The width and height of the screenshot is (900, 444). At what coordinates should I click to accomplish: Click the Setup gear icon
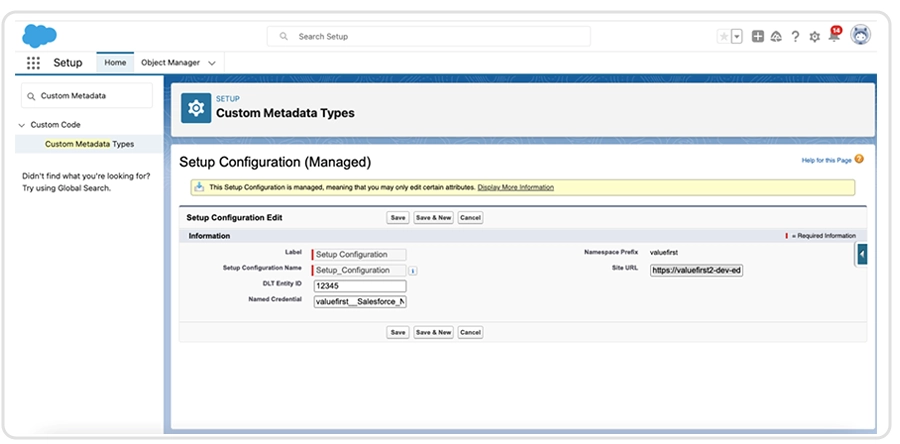click(x=814, y=36)
